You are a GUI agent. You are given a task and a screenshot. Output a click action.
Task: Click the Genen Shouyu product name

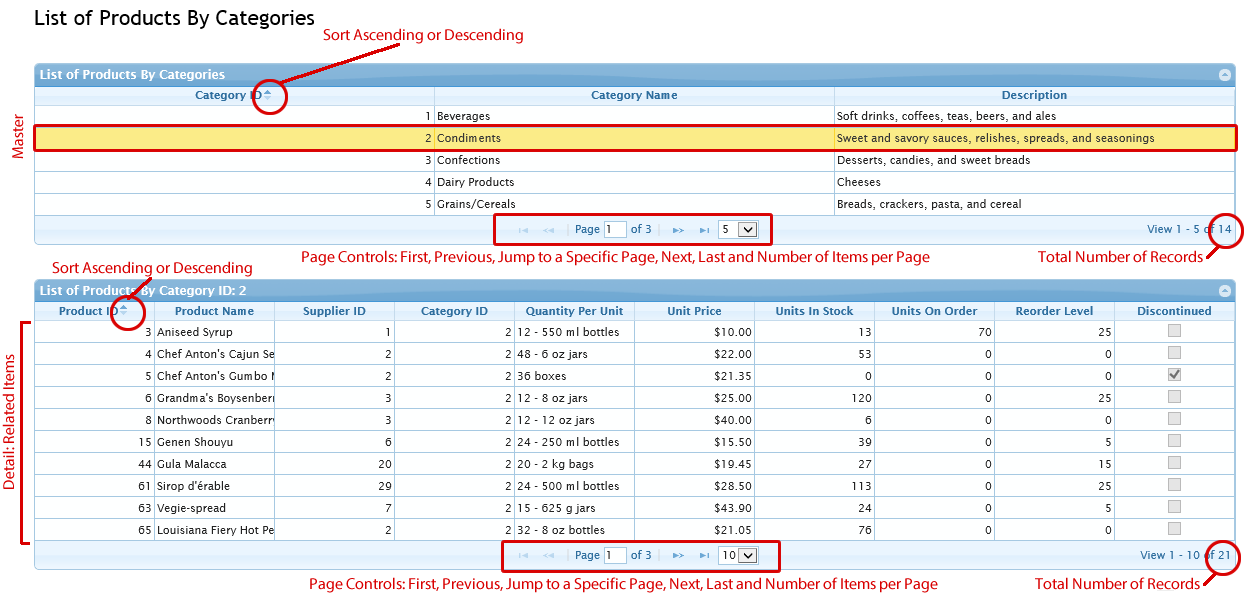[x=195, y=442]
